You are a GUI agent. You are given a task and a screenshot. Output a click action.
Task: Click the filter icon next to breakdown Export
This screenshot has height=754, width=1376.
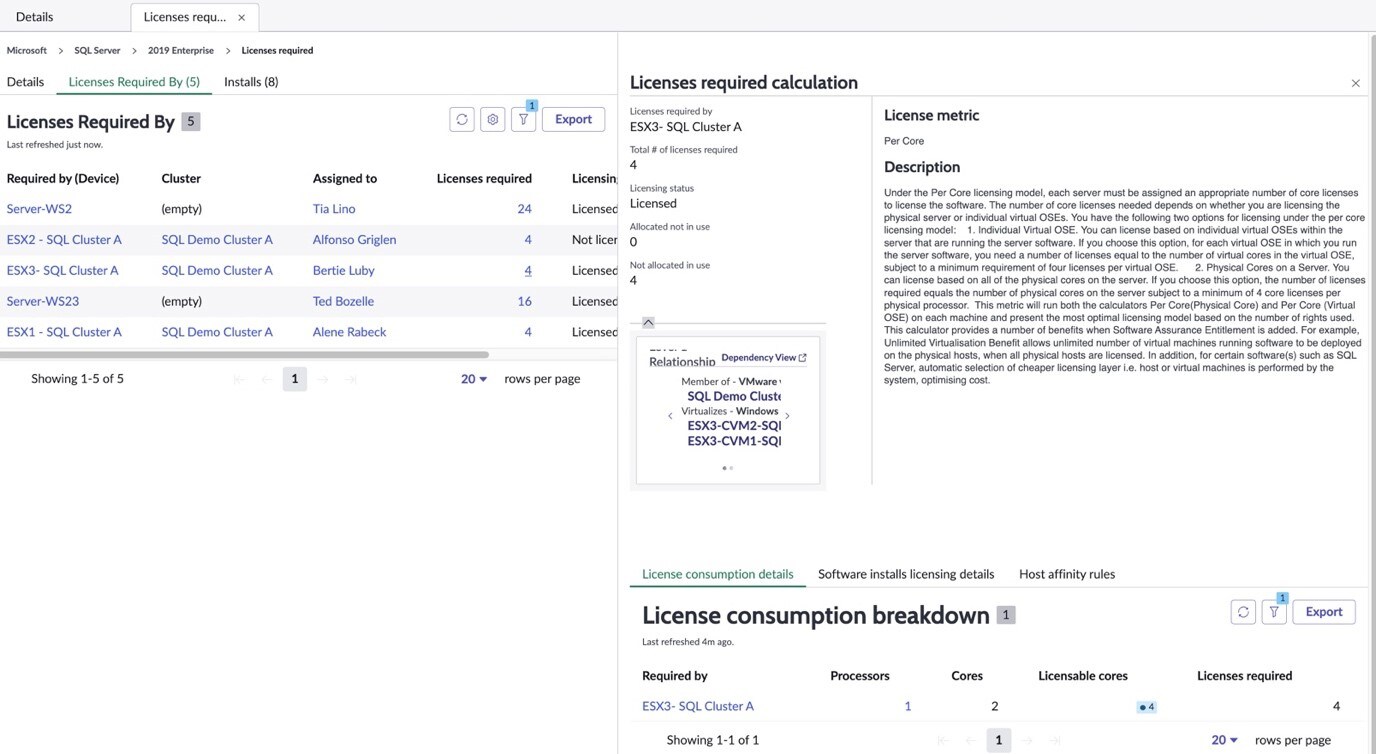pyautogui.click(x=1274, y=611)
